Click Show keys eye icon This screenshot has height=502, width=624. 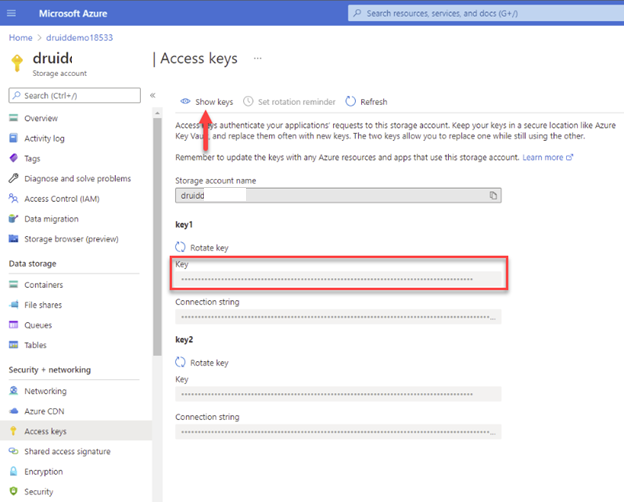(x=185, y=102)
